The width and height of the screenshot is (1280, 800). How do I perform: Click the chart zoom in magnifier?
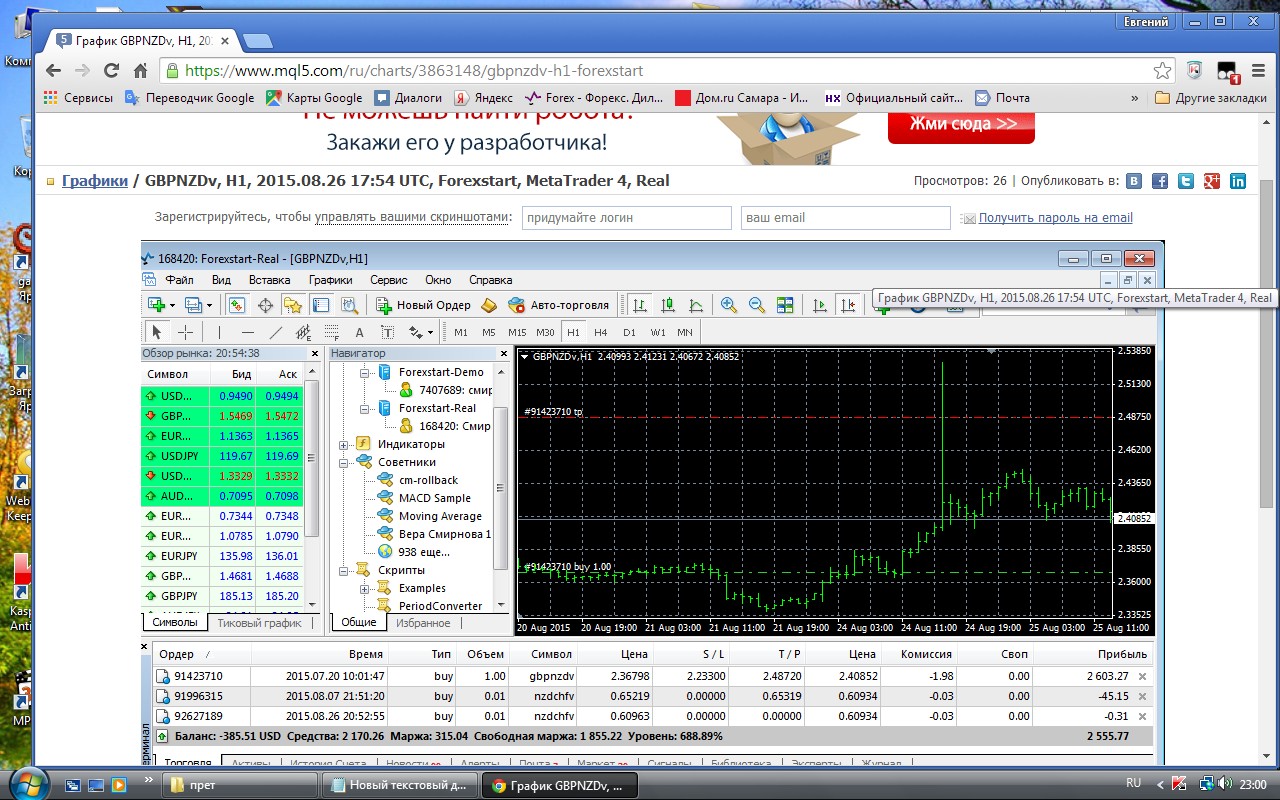pos(729,305)
